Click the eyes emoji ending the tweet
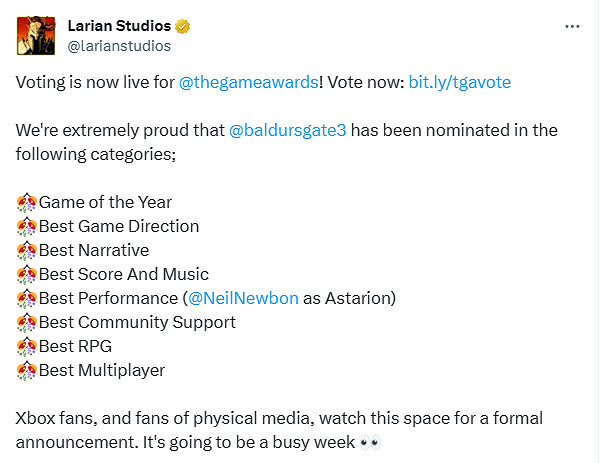 click(x=371, y=443)
